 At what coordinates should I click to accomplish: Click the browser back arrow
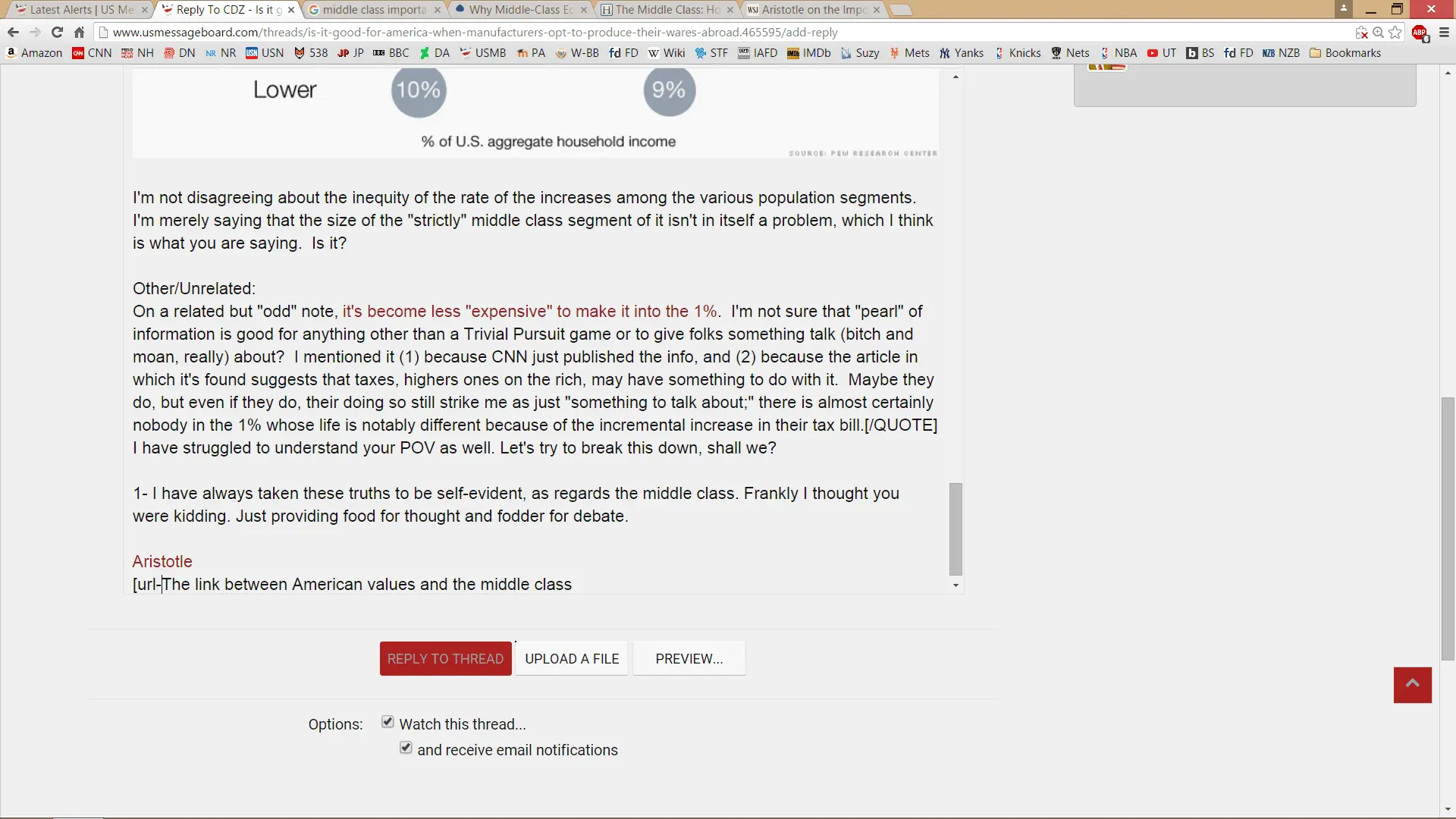tap(13, 32)
